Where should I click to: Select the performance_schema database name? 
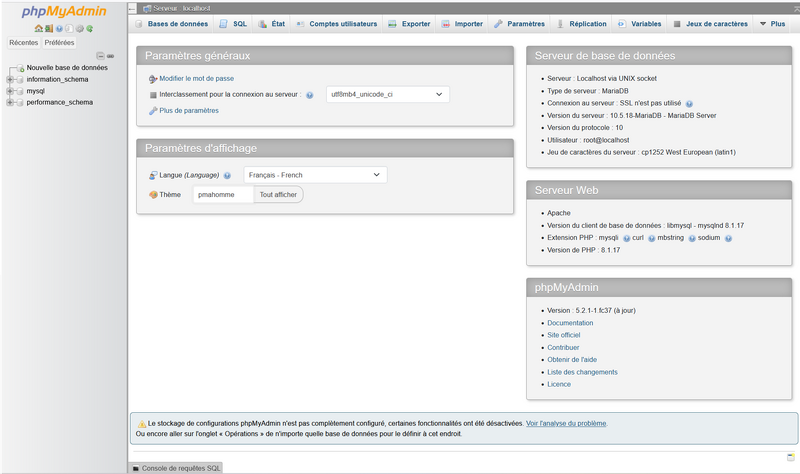pos(60,103)
